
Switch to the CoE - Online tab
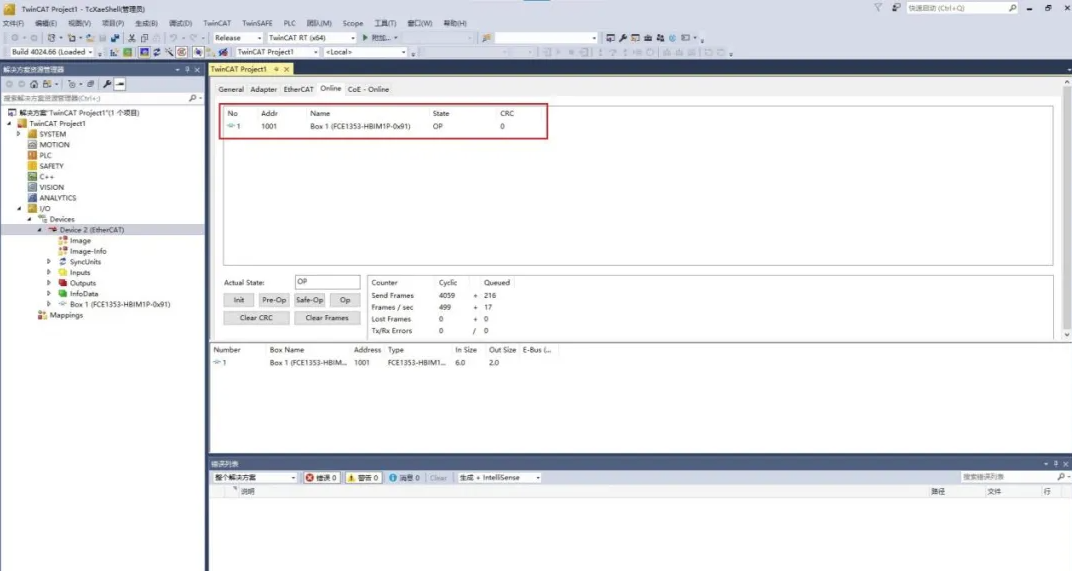point(368,90)
